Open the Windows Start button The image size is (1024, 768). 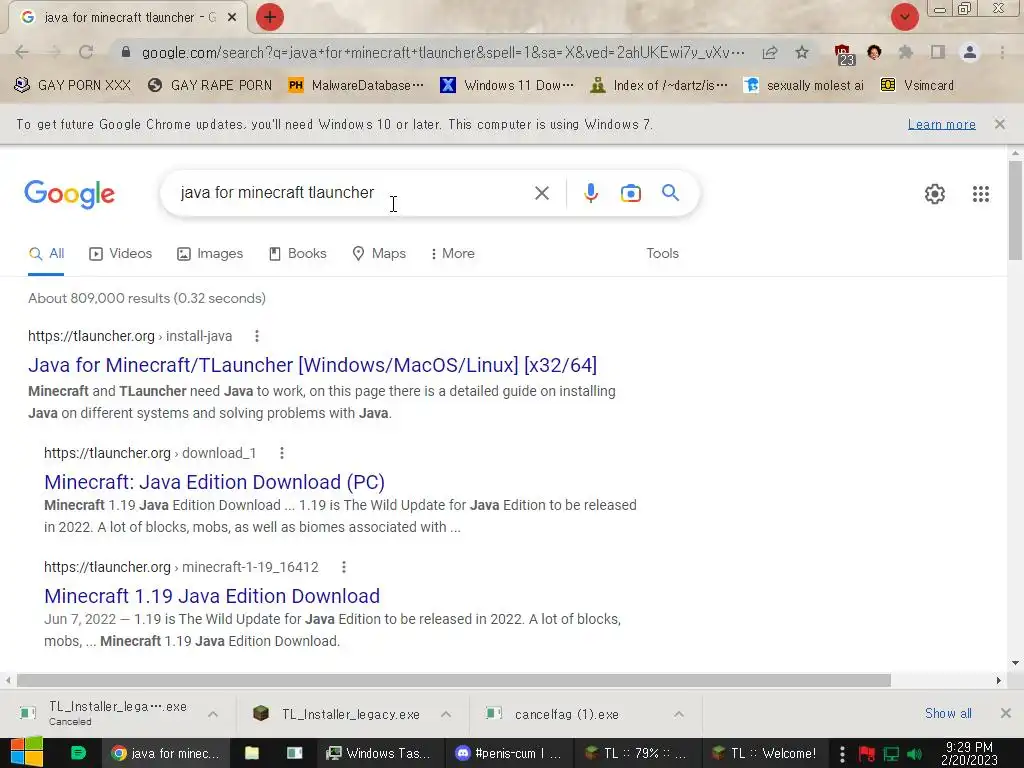[x=27, y=753]
